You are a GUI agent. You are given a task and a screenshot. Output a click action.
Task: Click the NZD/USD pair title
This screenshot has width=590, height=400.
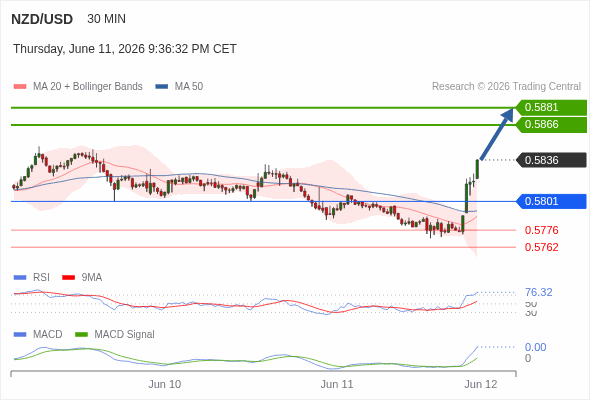click(42, 19)
